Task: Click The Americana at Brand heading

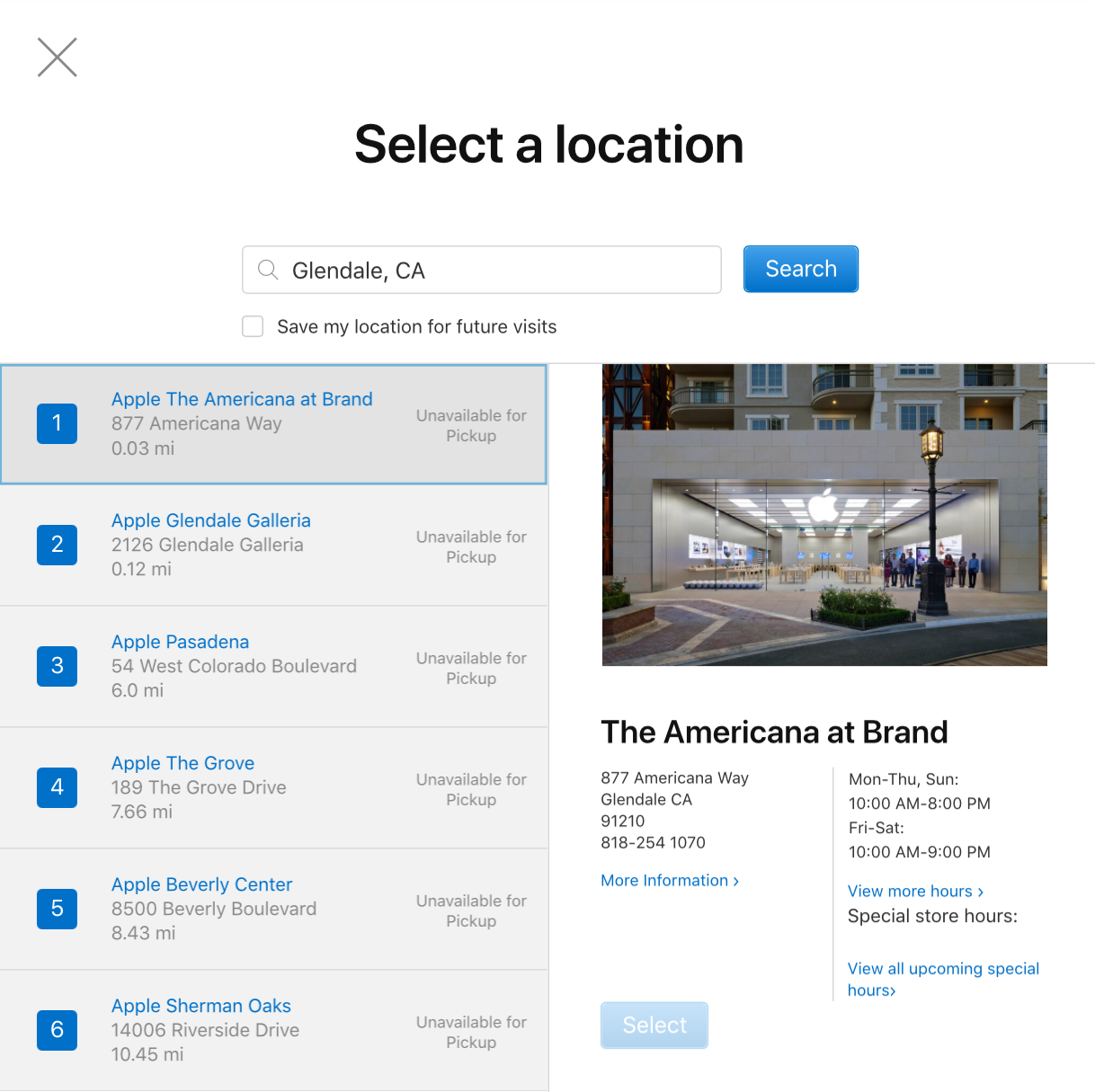Action: (x=774, y=732)
